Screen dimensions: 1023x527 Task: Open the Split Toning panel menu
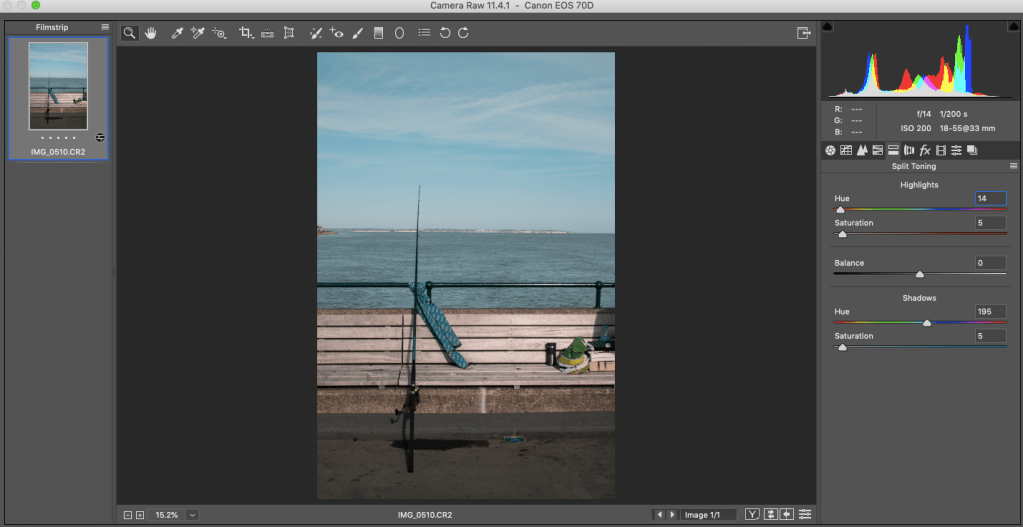(1013, 166)
